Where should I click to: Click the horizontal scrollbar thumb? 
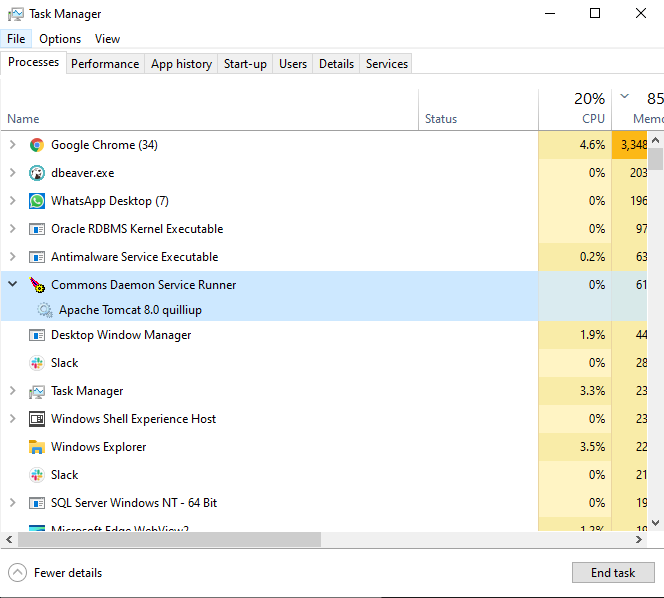(169, 540)
